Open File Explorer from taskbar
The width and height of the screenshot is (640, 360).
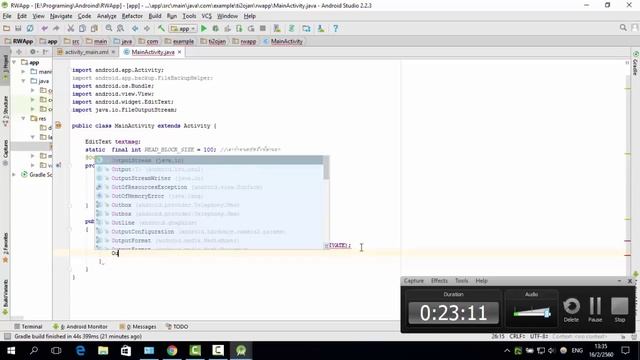click(103, 351)
